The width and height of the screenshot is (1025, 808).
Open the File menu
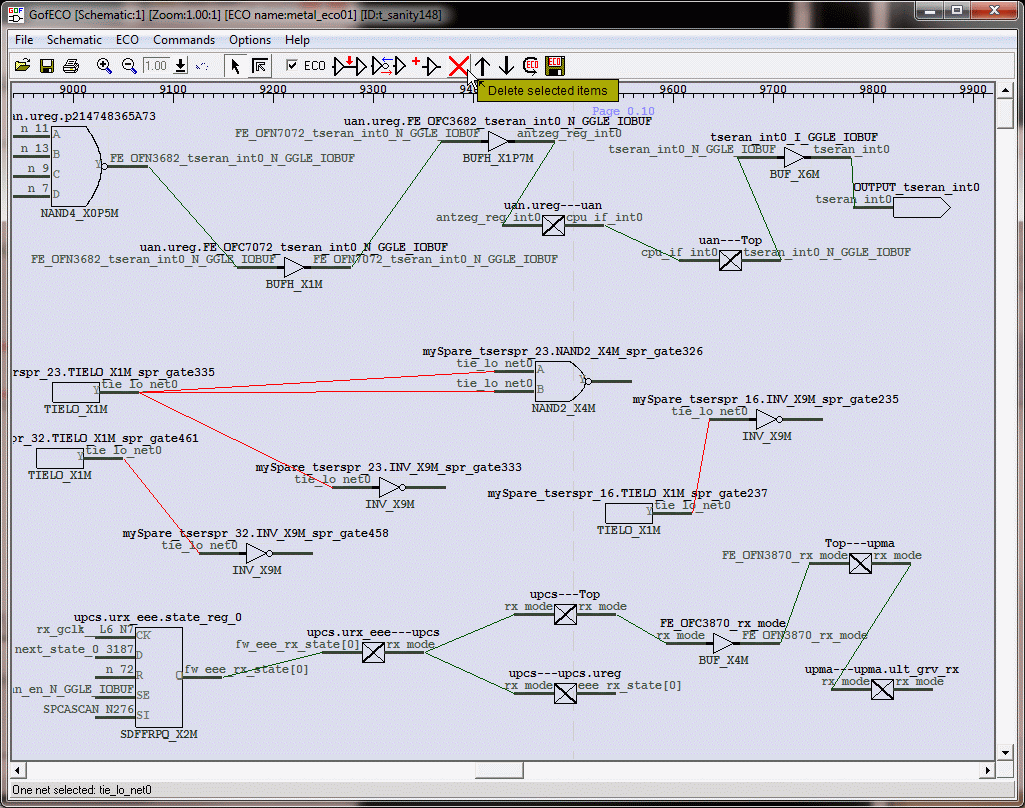[x=24, y=40]
